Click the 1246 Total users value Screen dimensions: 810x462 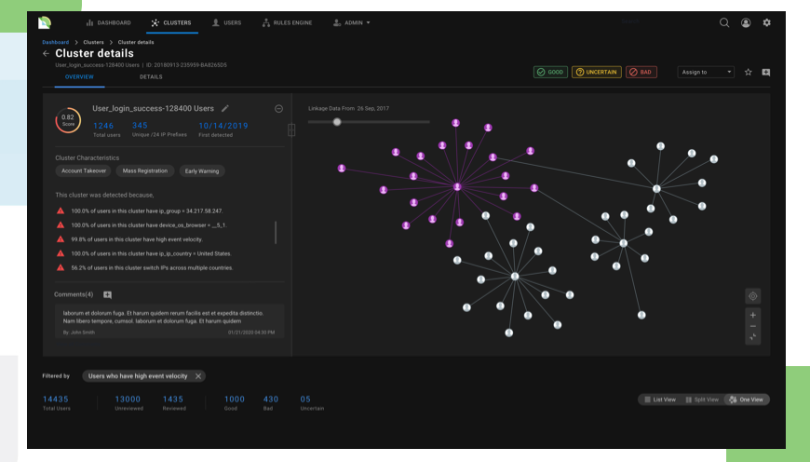(103, 126)
